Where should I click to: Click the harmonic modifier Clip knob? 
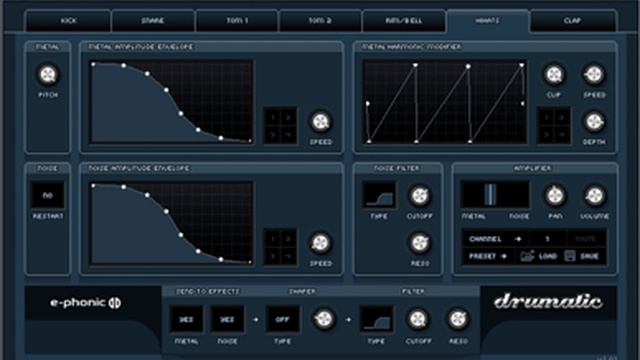point(554,75)
